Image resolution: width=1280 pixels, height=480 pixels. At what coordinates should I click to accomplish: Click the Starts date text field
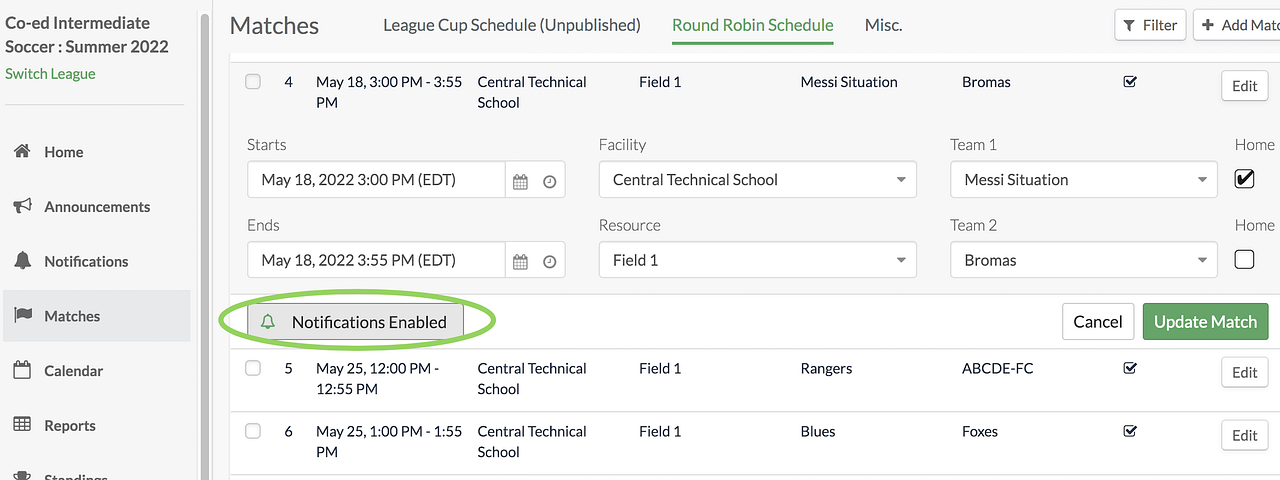click(x=376, y=180)
